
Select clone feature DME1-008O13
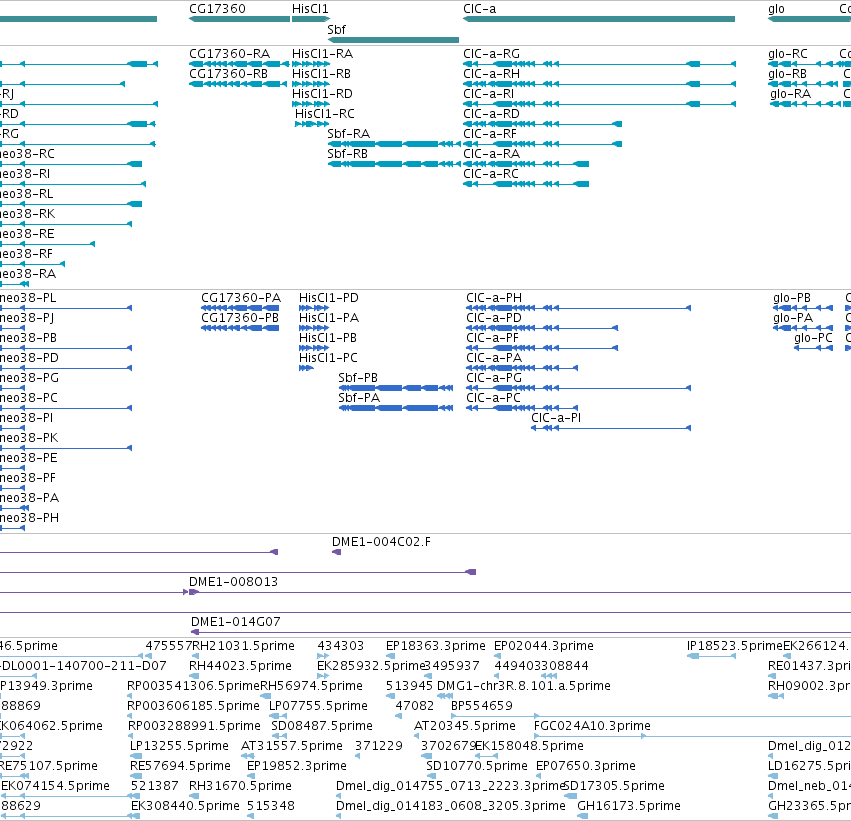click(520, 593)
